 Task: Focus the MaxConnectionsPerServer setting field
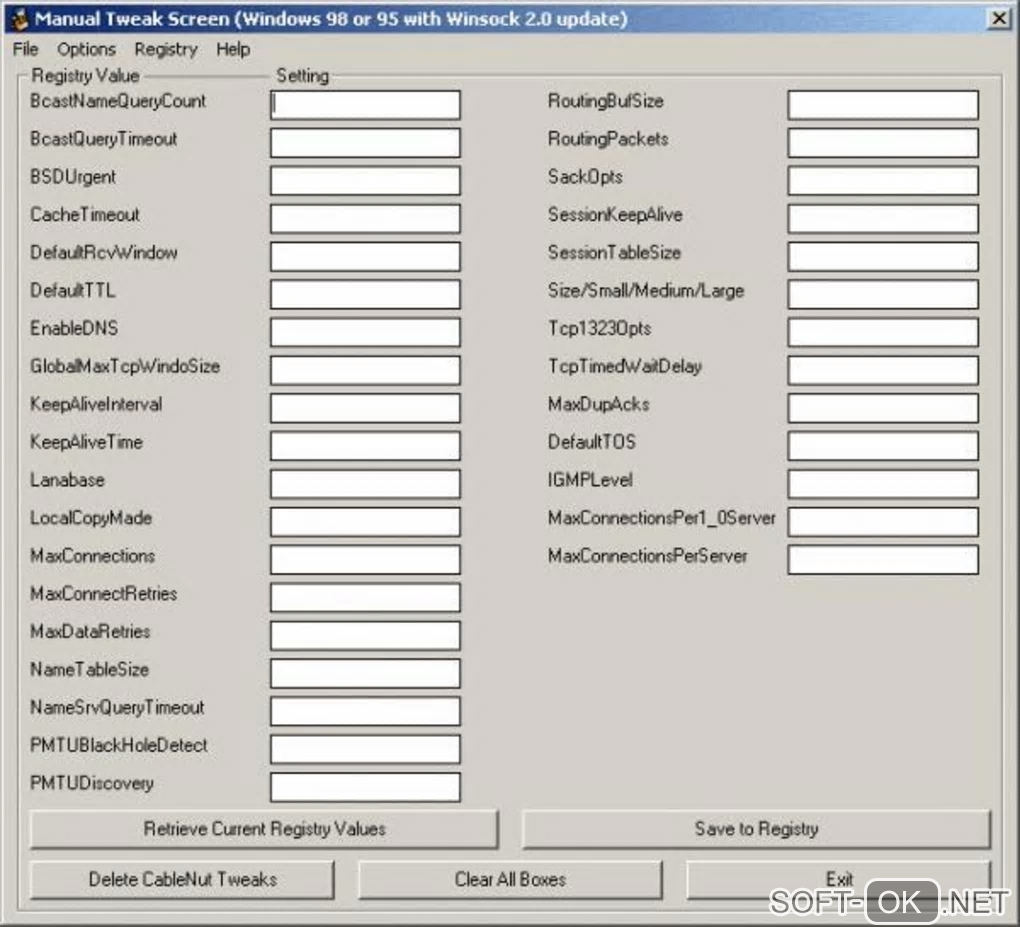click(x=883, y=559)
